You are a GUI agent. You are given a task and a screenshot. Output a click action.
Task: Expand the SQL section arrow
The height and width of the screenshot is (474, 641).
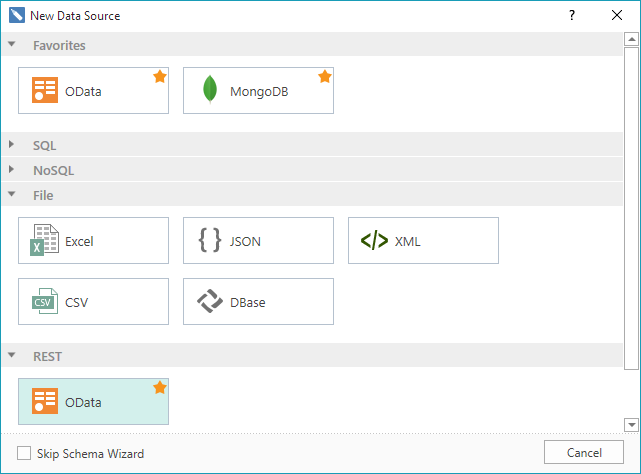click(11, 144)
